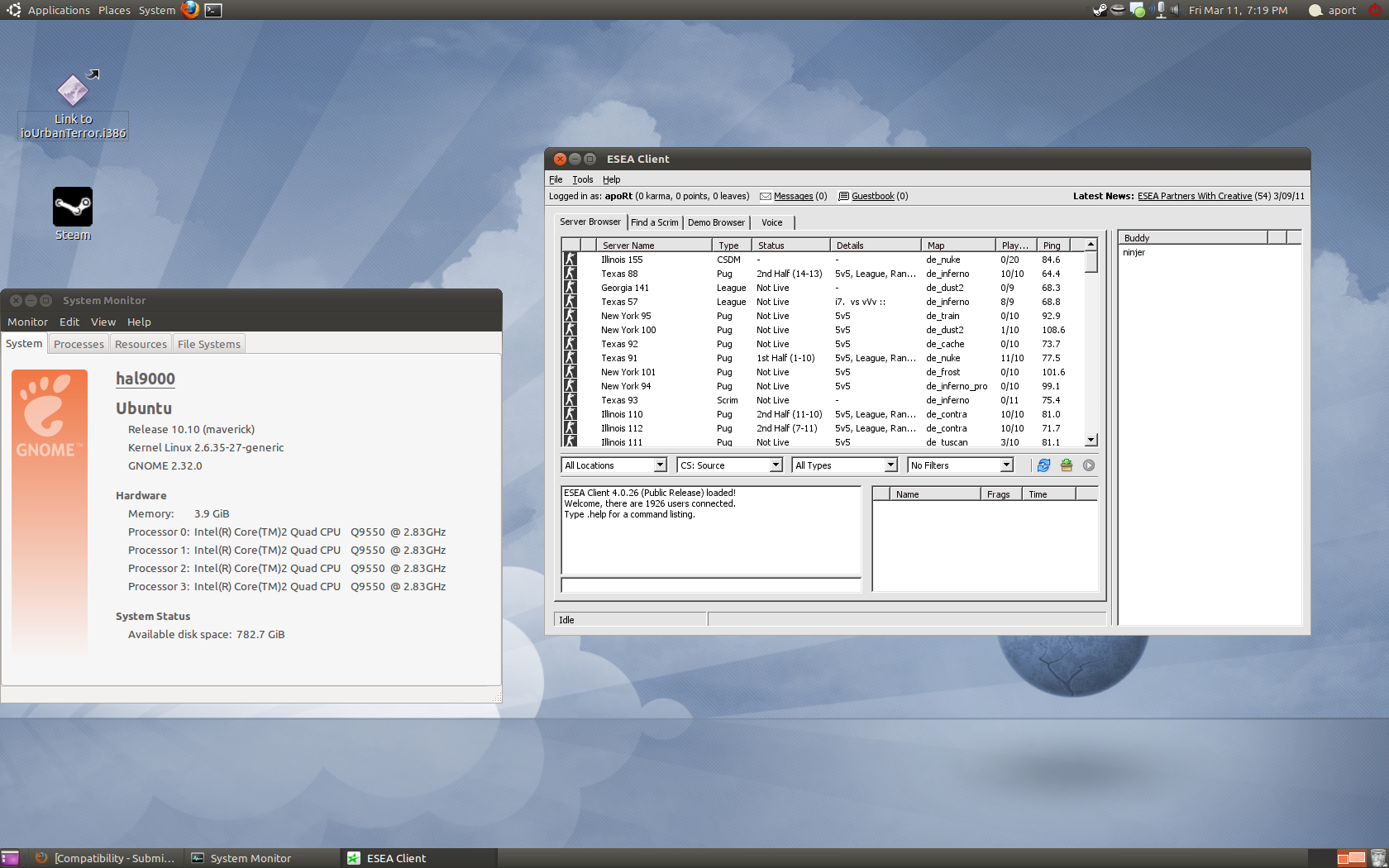The width and height of the screenshot is (1389, 868).
Task: Open the File menu in ESEA Client
Action: [556, 179]
